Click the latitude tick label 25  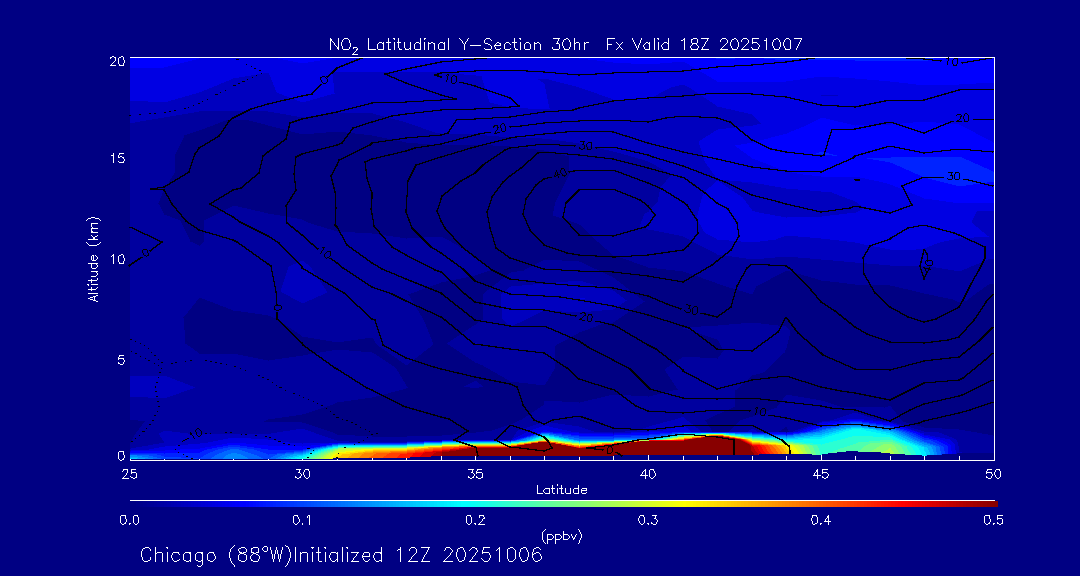click(130, 472)
